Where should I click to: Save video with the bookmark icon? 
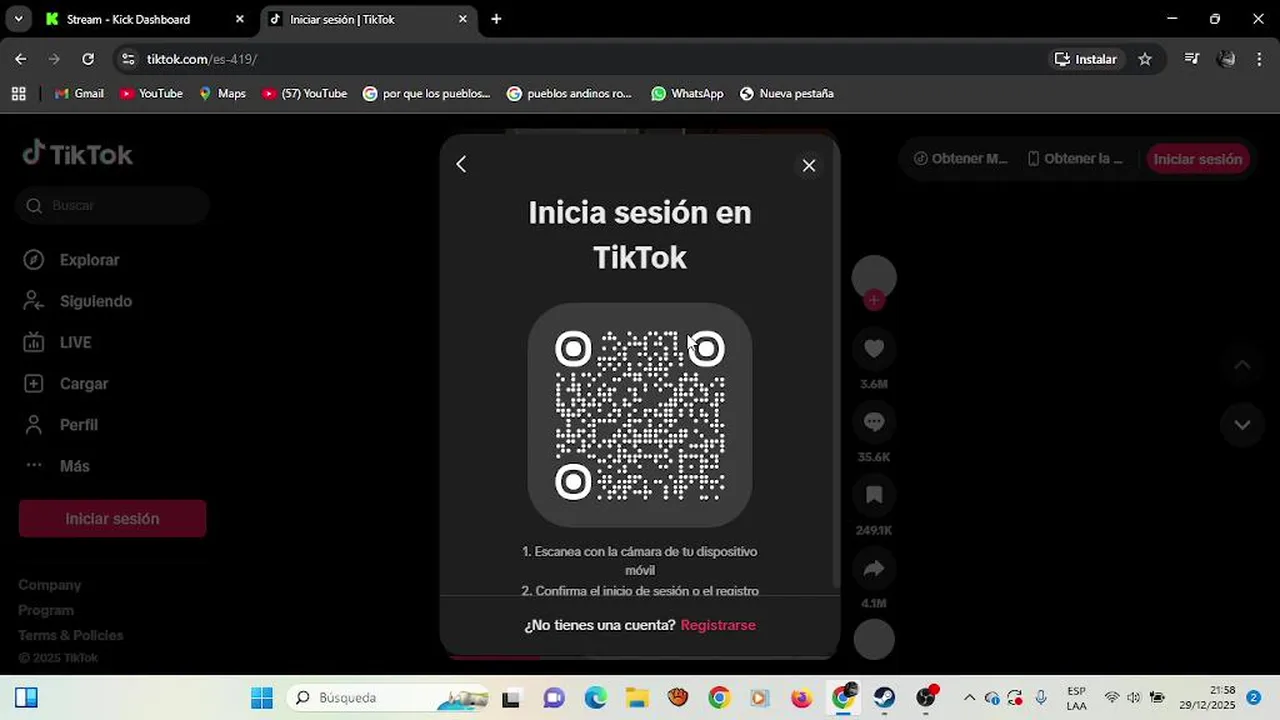[874, 494]
